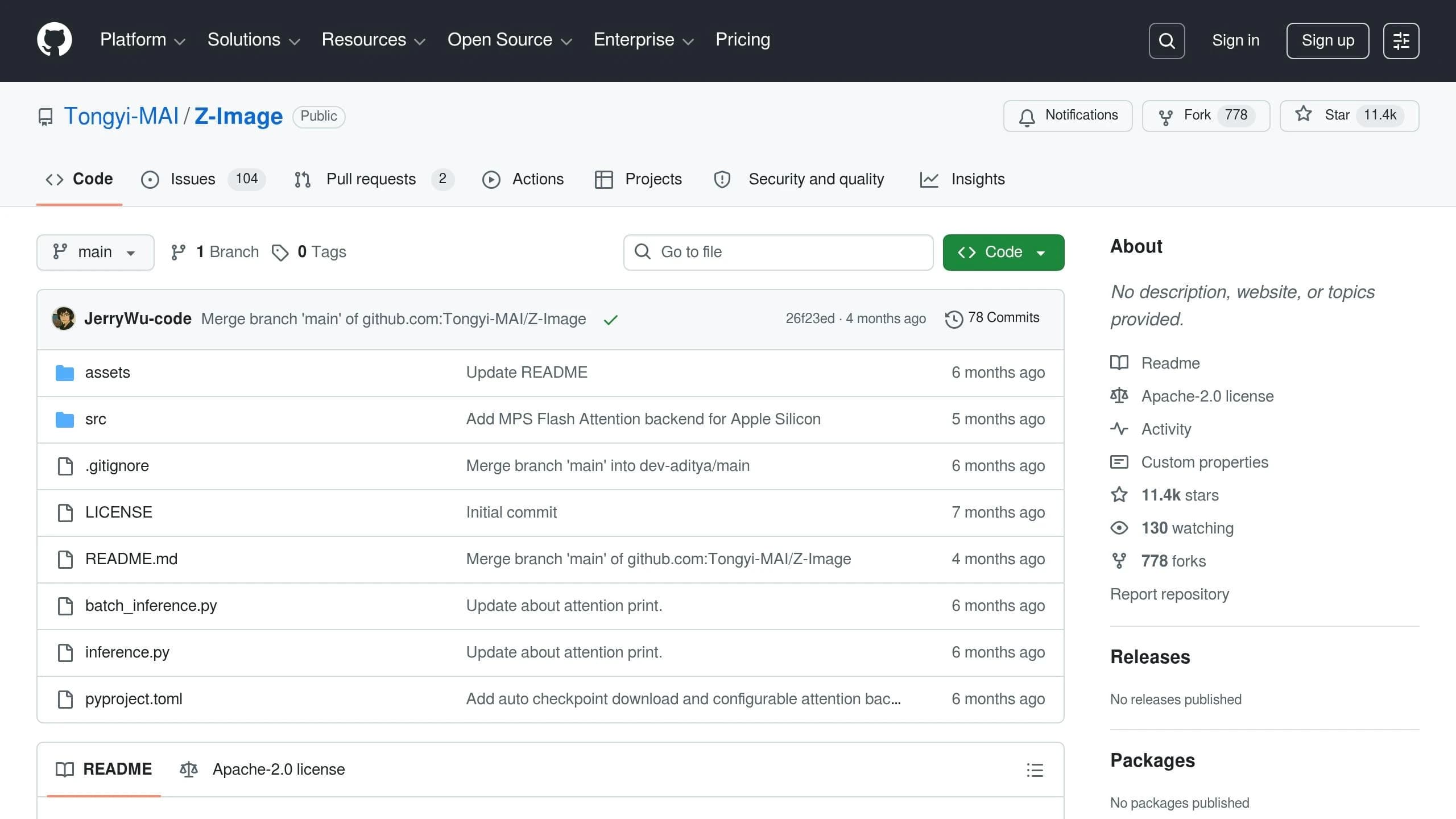1456x819 pixels.
Task: Click Report repository link
Action: pyautogui.click(x=1169, y=594)
